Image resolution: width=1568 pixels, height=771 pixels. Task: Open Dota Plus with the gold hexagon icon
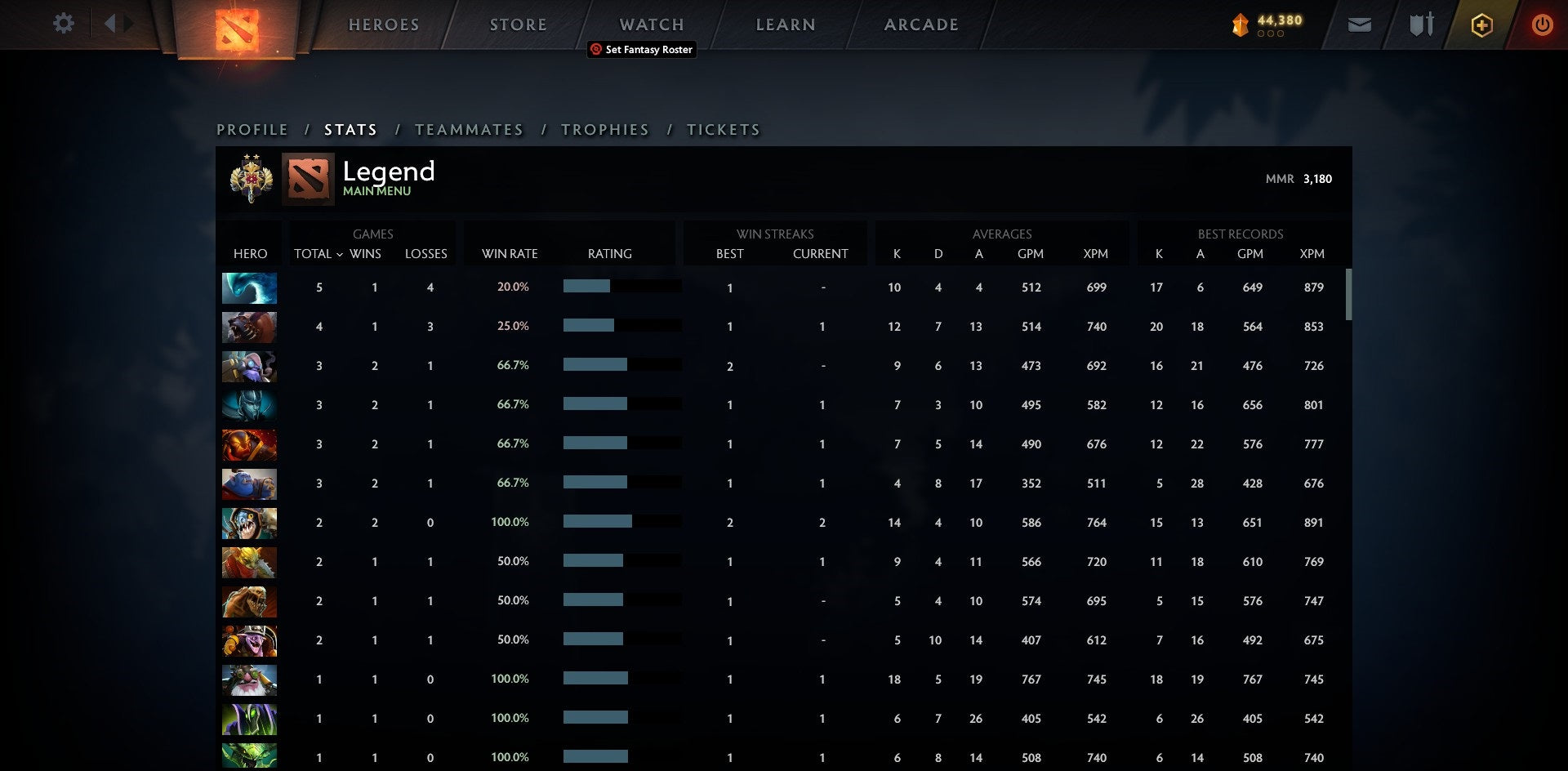tap(1481, 25)
